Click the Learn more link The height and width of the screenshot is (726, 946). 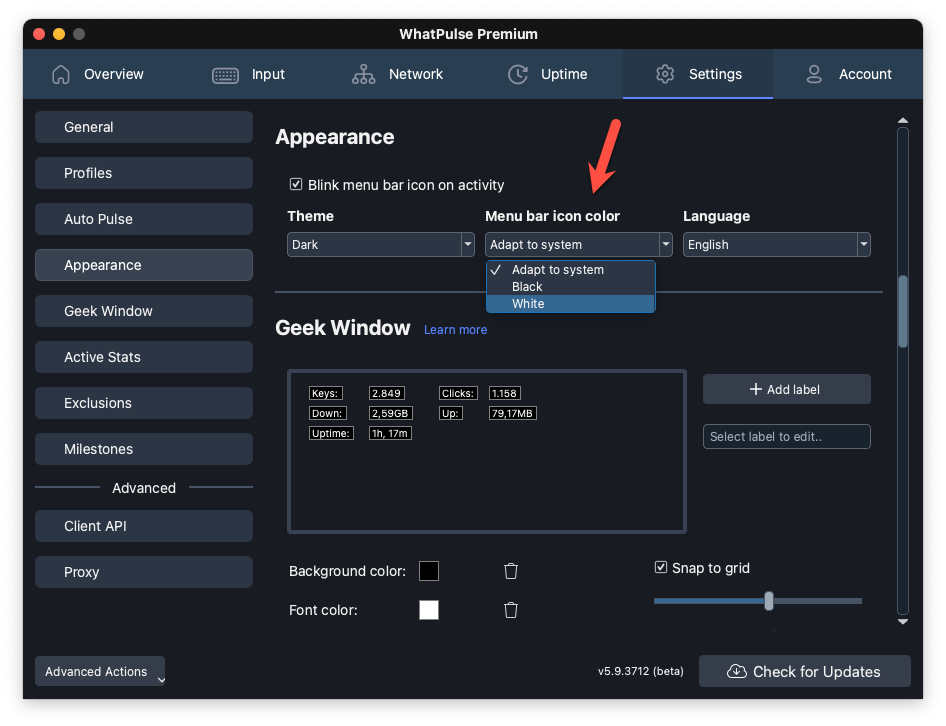[x=455, y=329]
